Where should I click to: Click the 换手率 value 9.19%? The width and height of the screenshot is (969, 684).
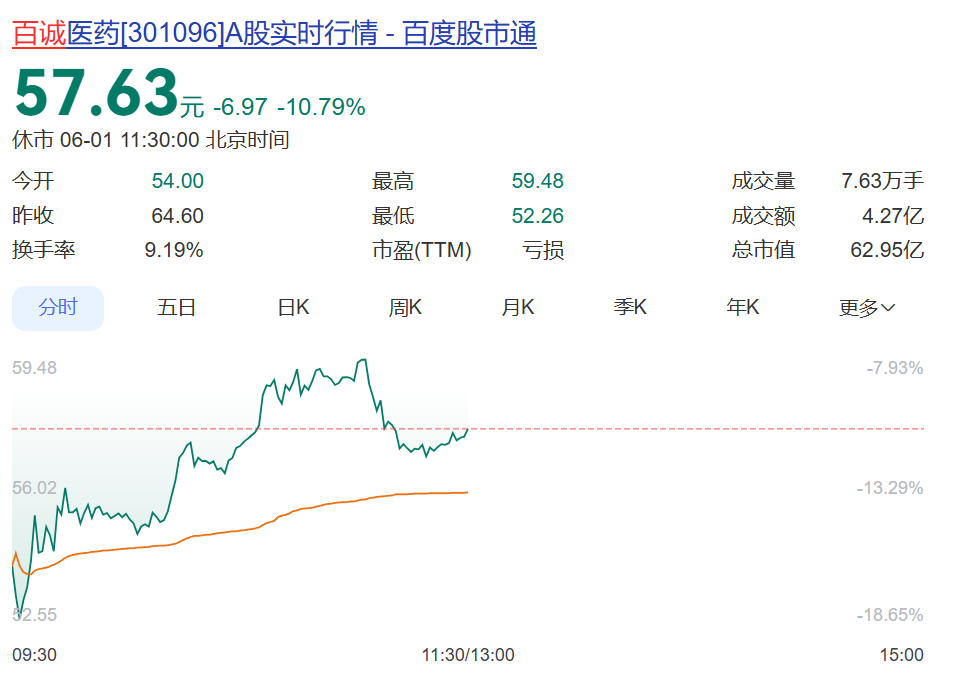[x=174, y=250]
